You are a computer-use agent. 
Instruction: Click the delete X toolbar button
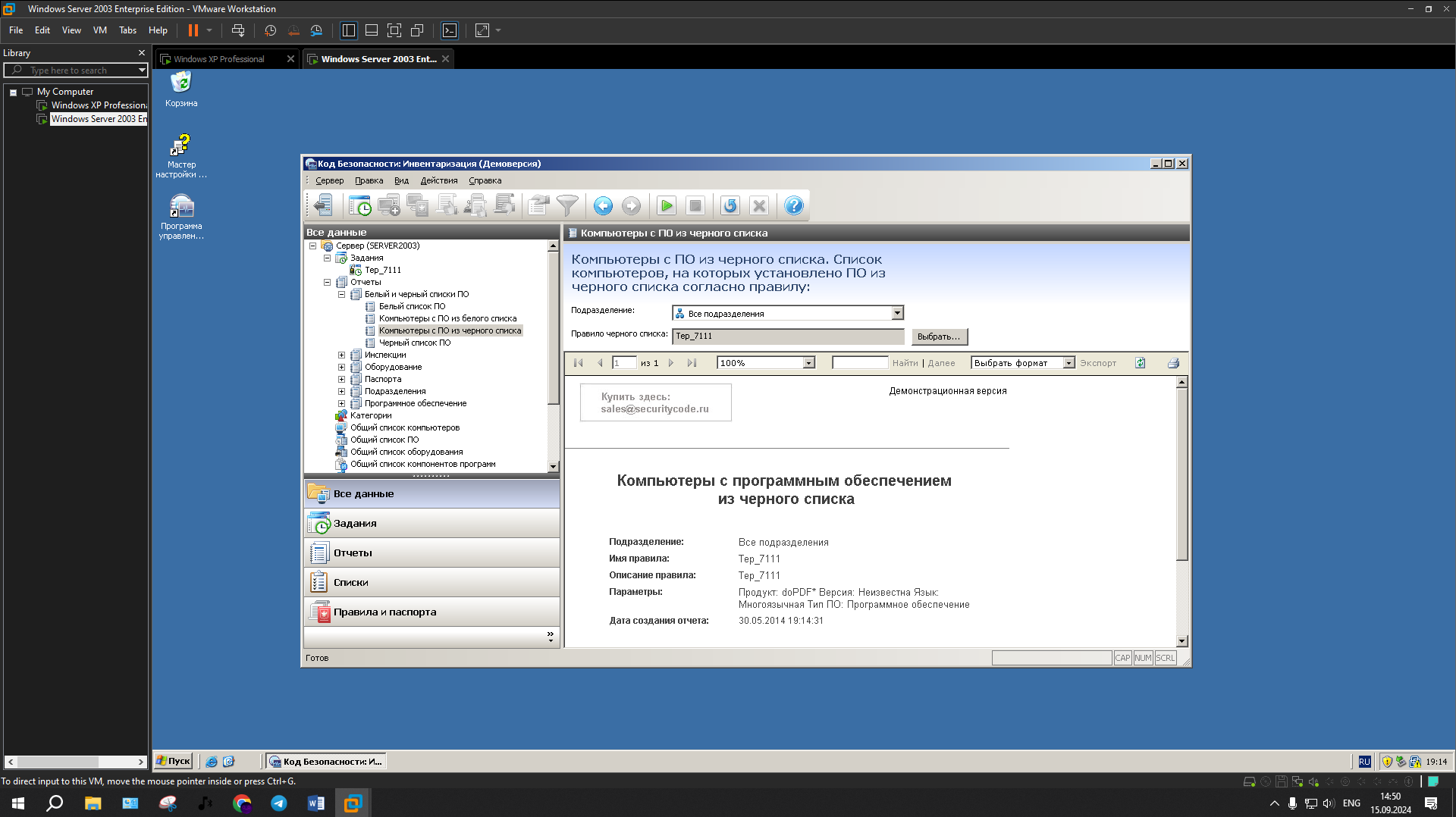pyautogui.click(x=759, y=205)
